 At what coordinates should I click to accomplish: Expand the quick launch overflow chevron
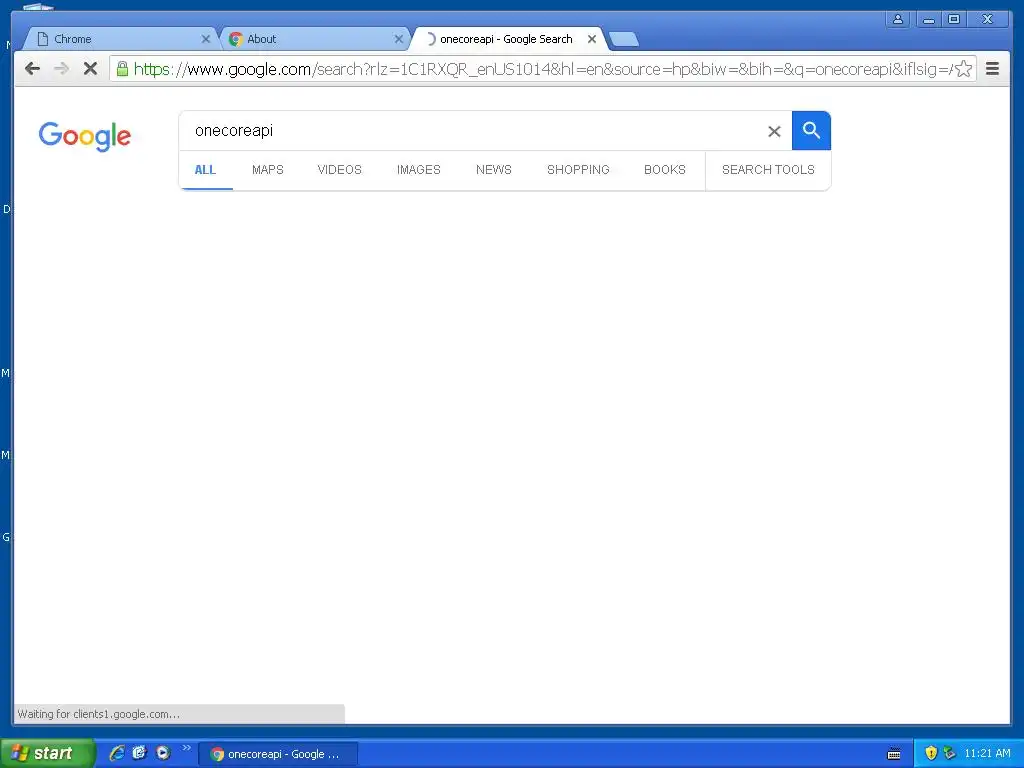[x=186, y=748]
